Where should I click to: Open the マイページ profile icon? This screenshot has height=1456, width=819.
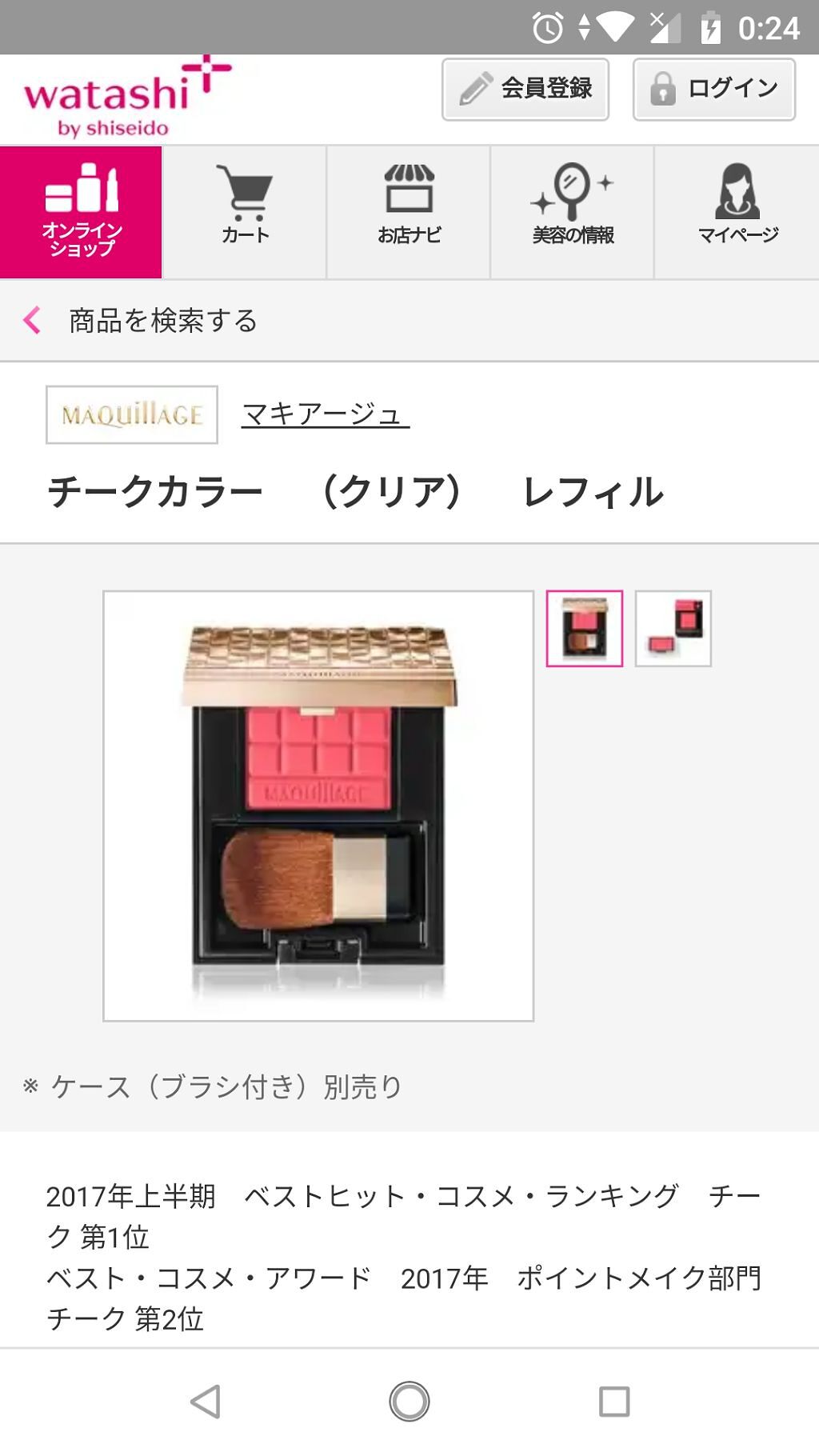click(737, 190)
